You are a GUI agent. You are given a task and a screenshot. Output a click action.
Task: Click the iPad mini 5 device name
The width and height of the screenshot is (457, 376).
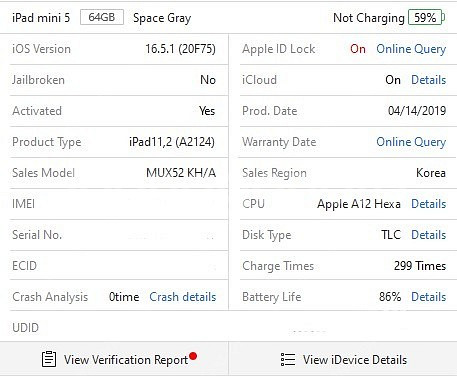point(41,17)
